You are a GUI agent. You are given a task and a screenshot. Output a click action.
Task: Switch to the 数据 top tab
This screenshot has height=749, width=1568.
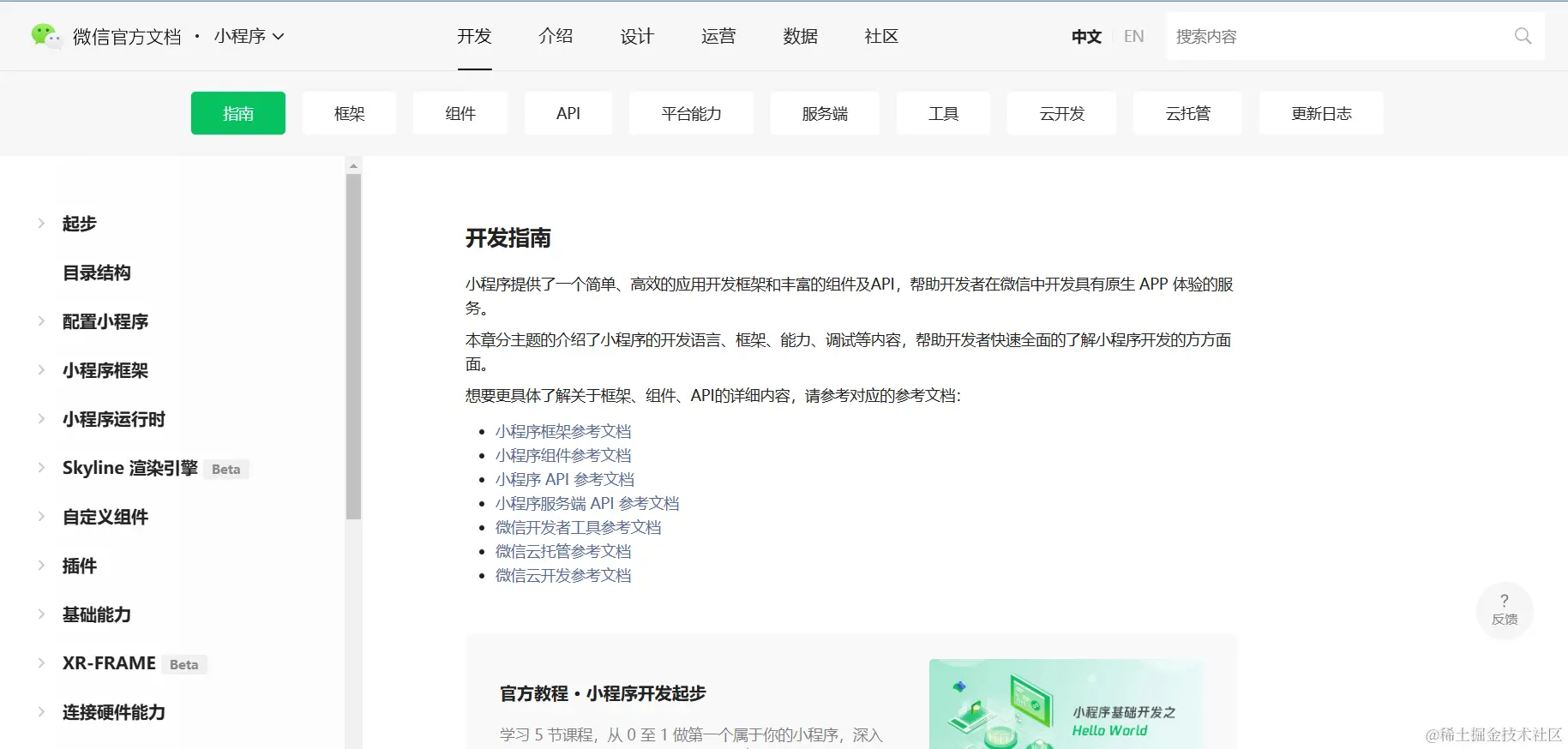pyautogui.click(x=800, y=36)
